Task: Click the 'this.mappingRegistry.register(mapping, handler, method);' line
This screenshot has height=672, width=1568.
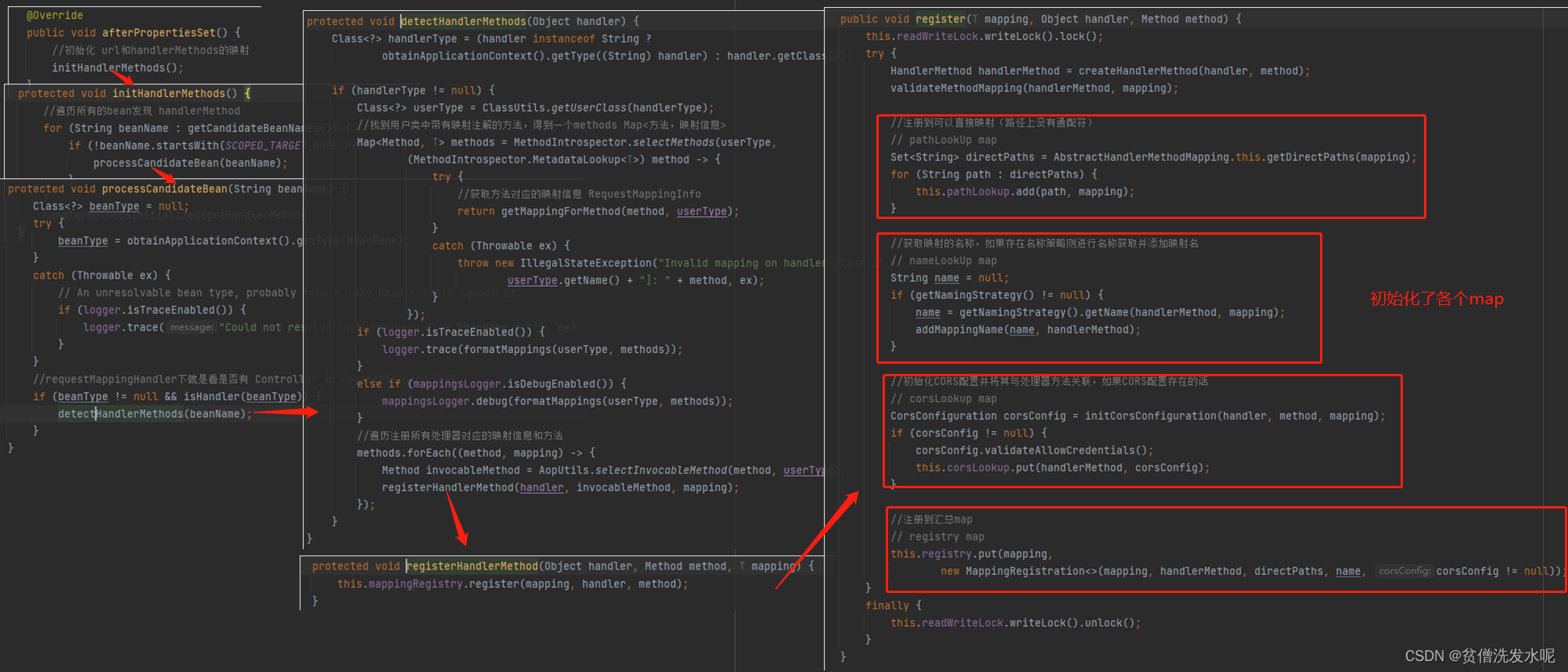Action: [x=512, y=584]
